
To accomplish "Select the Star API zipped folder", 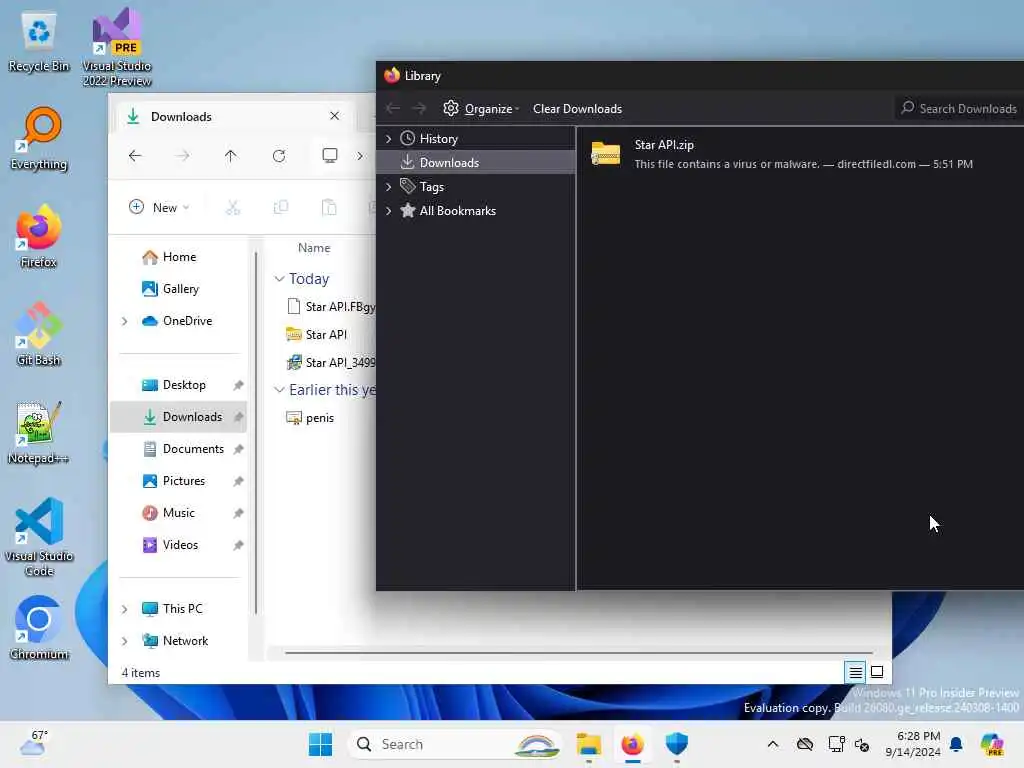I will click(317, 334).
